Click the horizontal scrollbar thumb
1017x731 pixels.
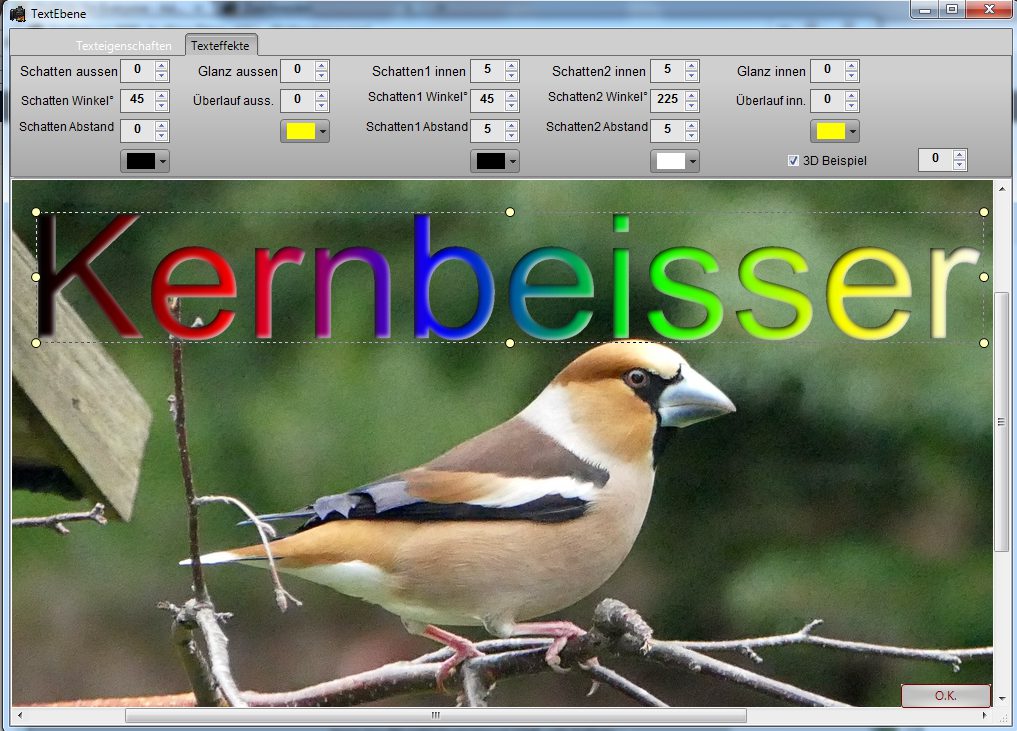pos(435,716)
